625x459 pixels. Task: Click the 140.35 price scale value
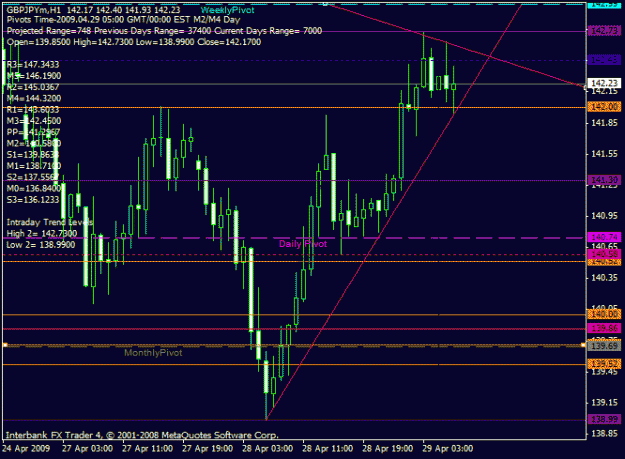(x=604, y=278)
